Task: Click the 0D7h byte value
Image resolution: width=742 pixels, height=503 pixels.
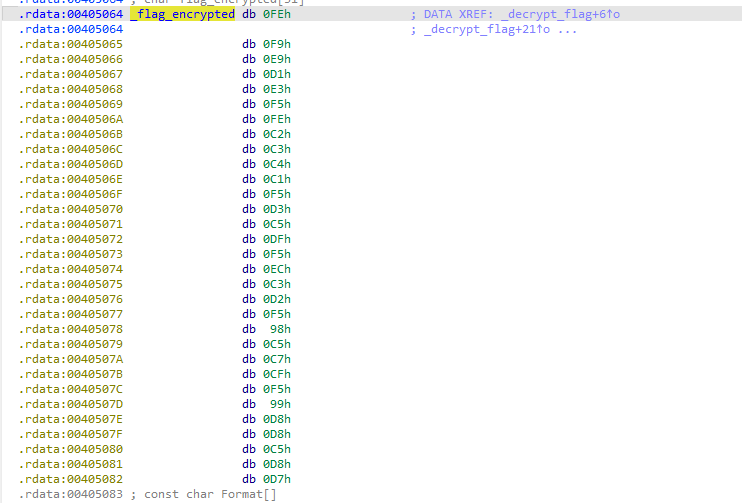Action: point(277,479)
